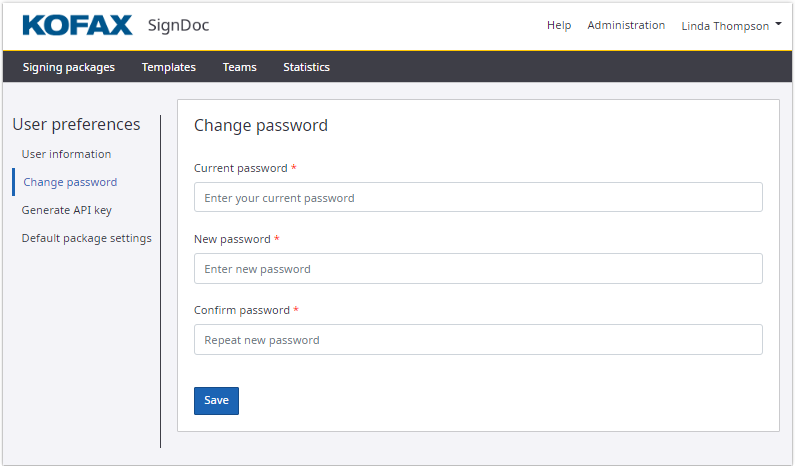Screen dimensions: 795x468
Task: Focus the current password field
Action: click(478, 198)
